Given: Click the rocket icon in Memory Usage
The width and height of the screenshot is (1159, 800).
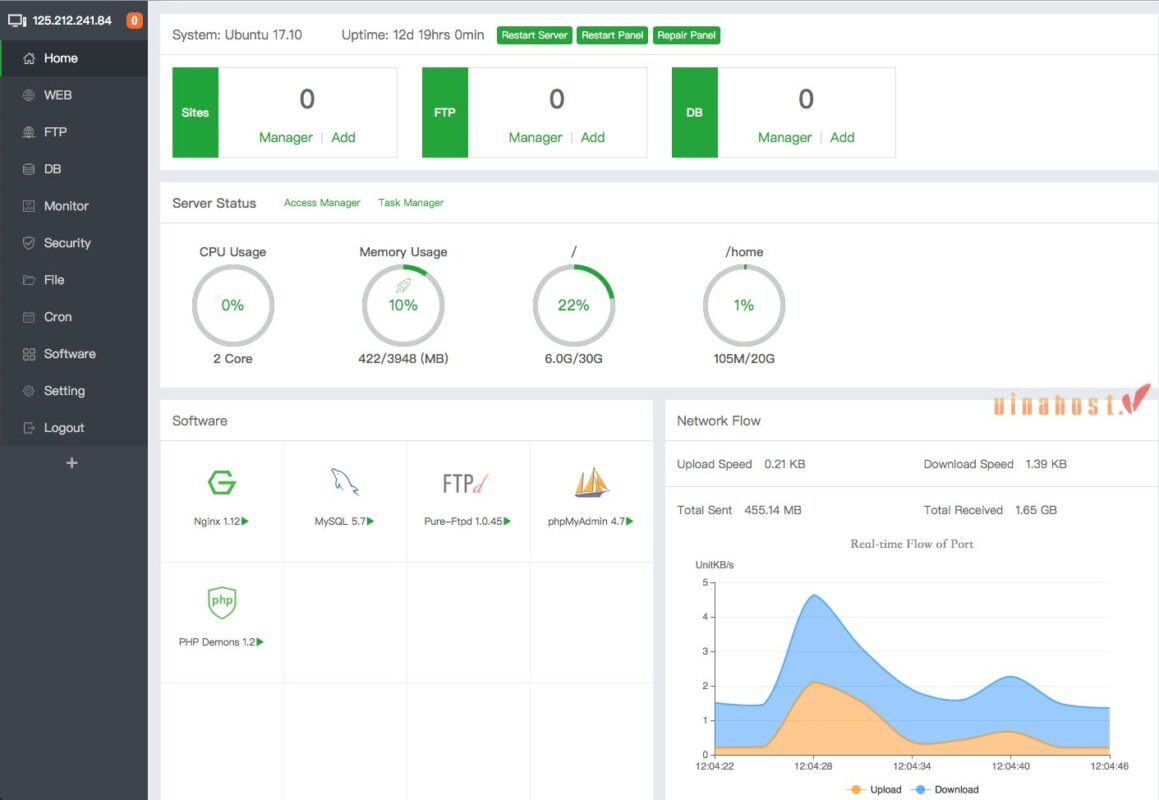Looking at the screenshot, I should [403, 286].
